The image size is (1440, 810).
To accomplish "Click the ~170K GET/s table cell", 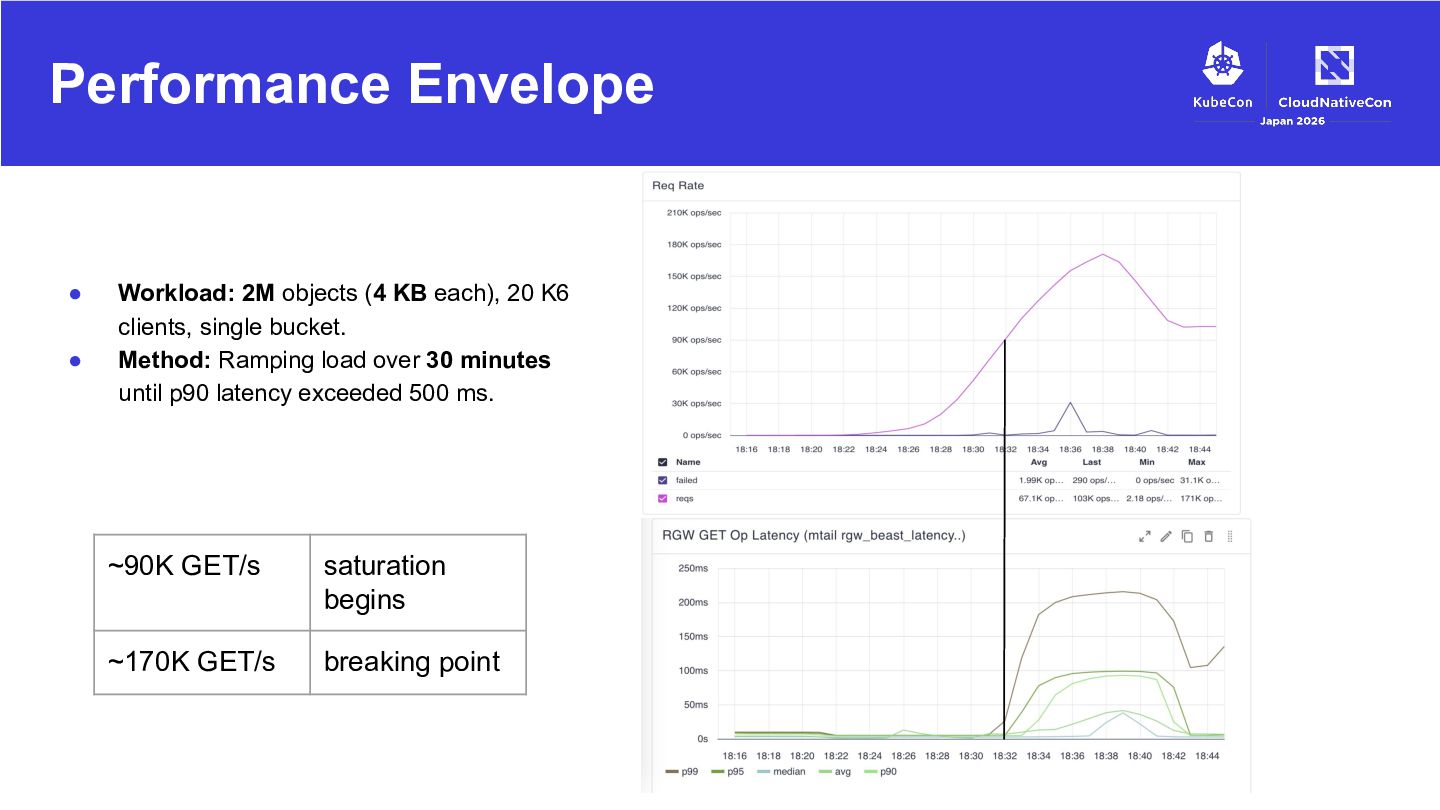I will click(x=202, y=662).
